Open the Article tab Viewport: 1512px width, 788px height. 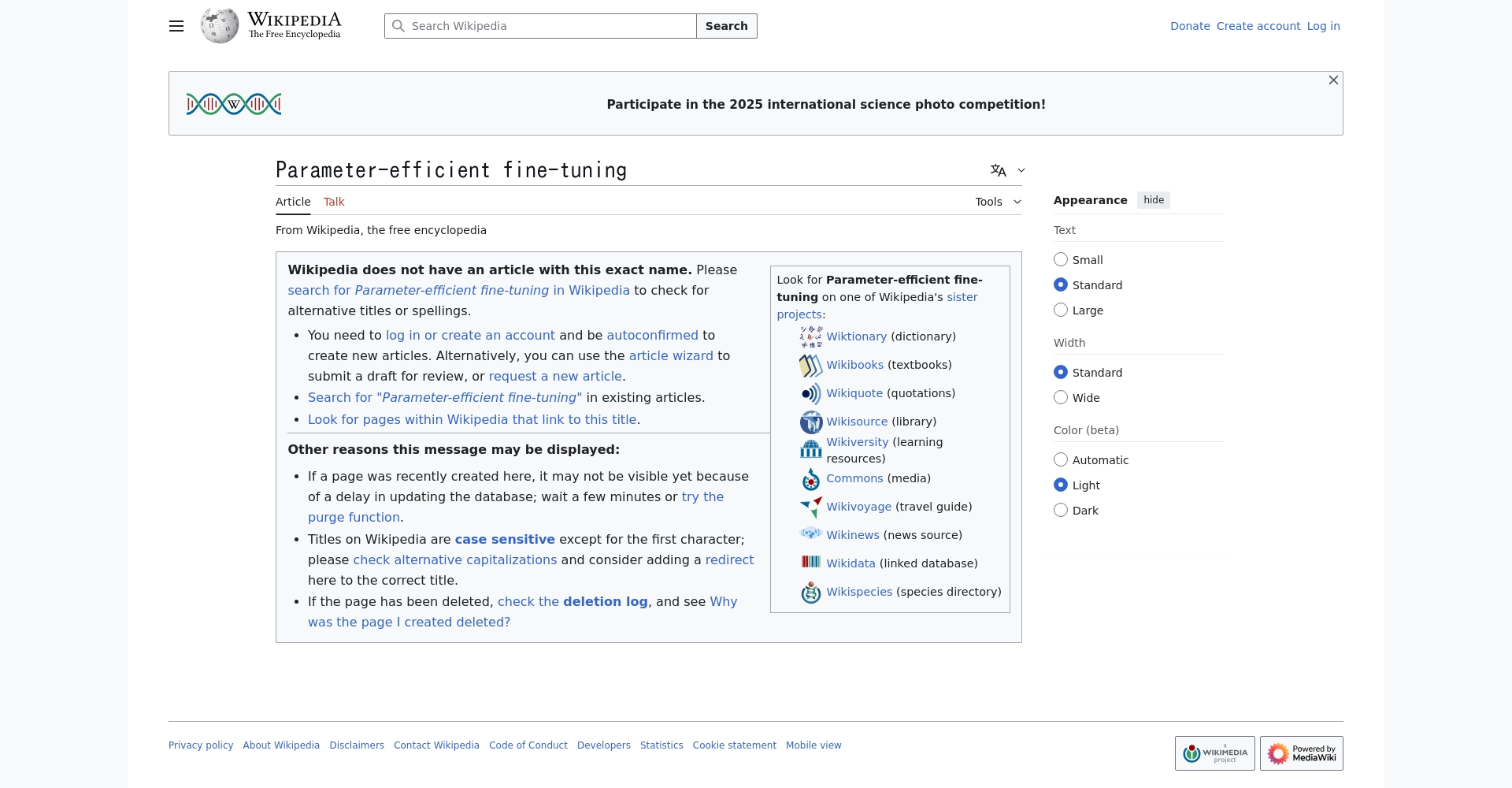coord(293,202)
